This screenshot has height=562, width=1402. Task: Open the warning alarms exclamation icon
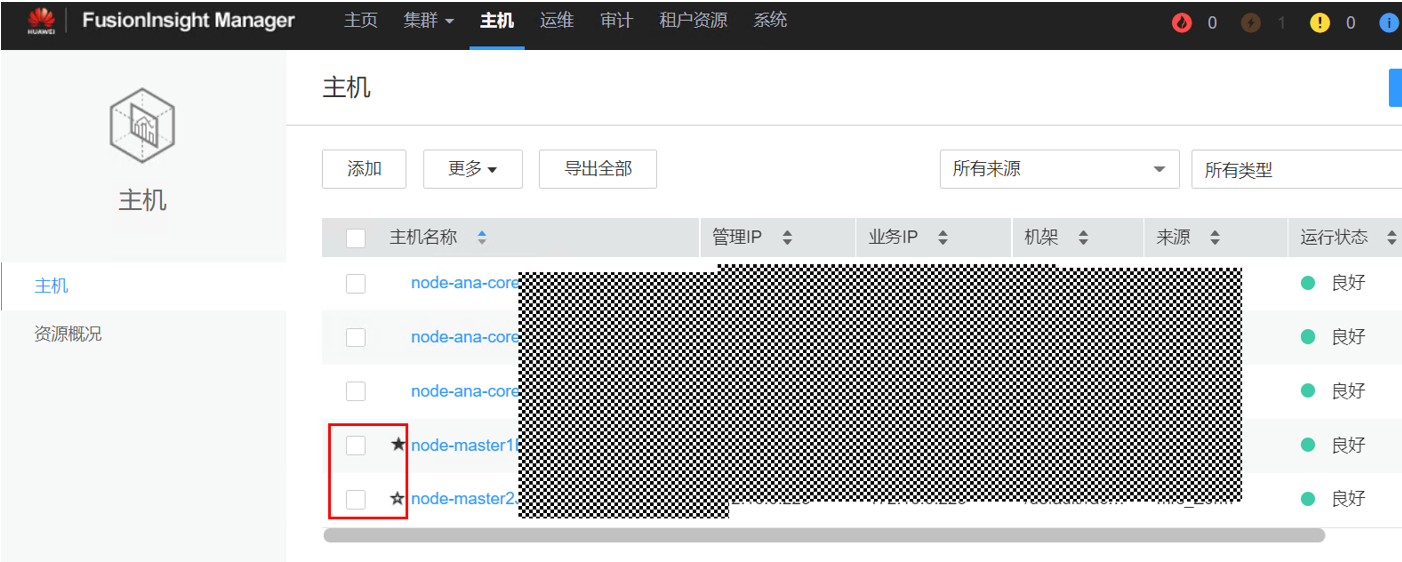(1320, 23)
